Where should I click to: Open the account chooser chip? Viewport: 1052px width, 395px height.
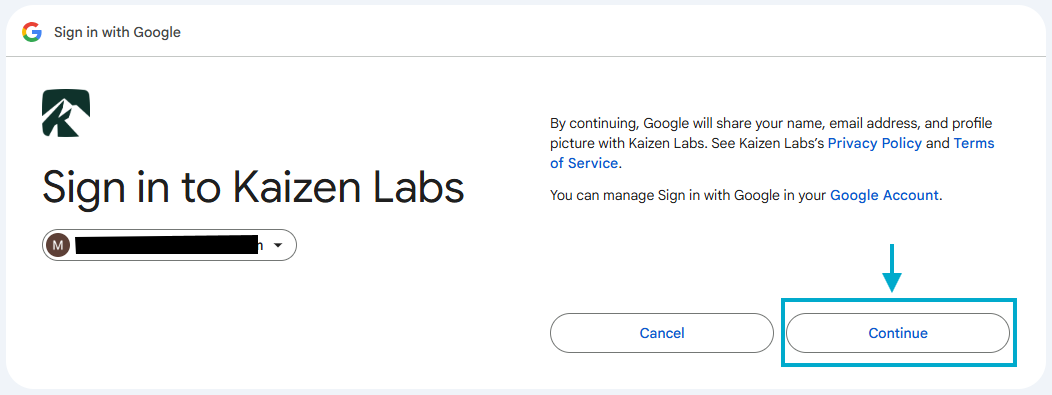pyautogui.click(x=169, y=245)
